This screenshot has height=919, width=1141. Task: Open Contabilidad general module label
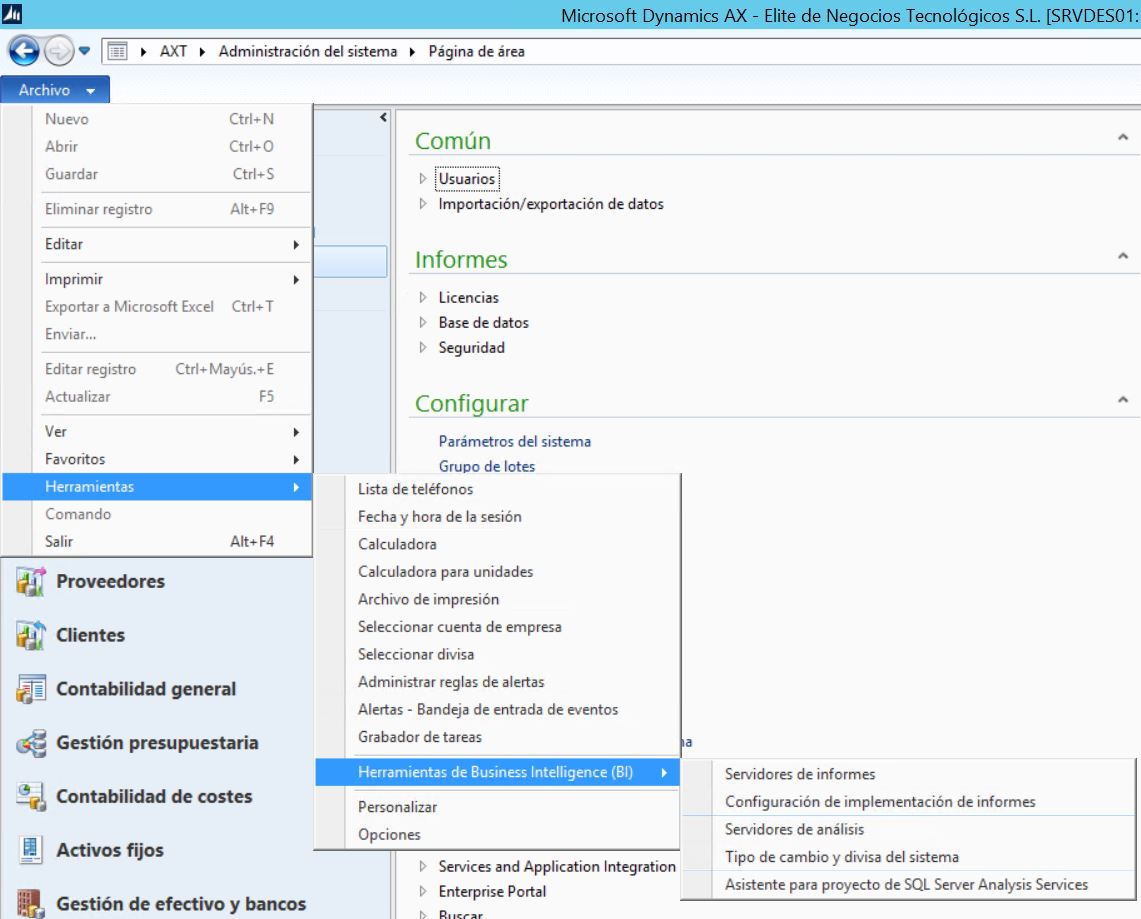146,689
